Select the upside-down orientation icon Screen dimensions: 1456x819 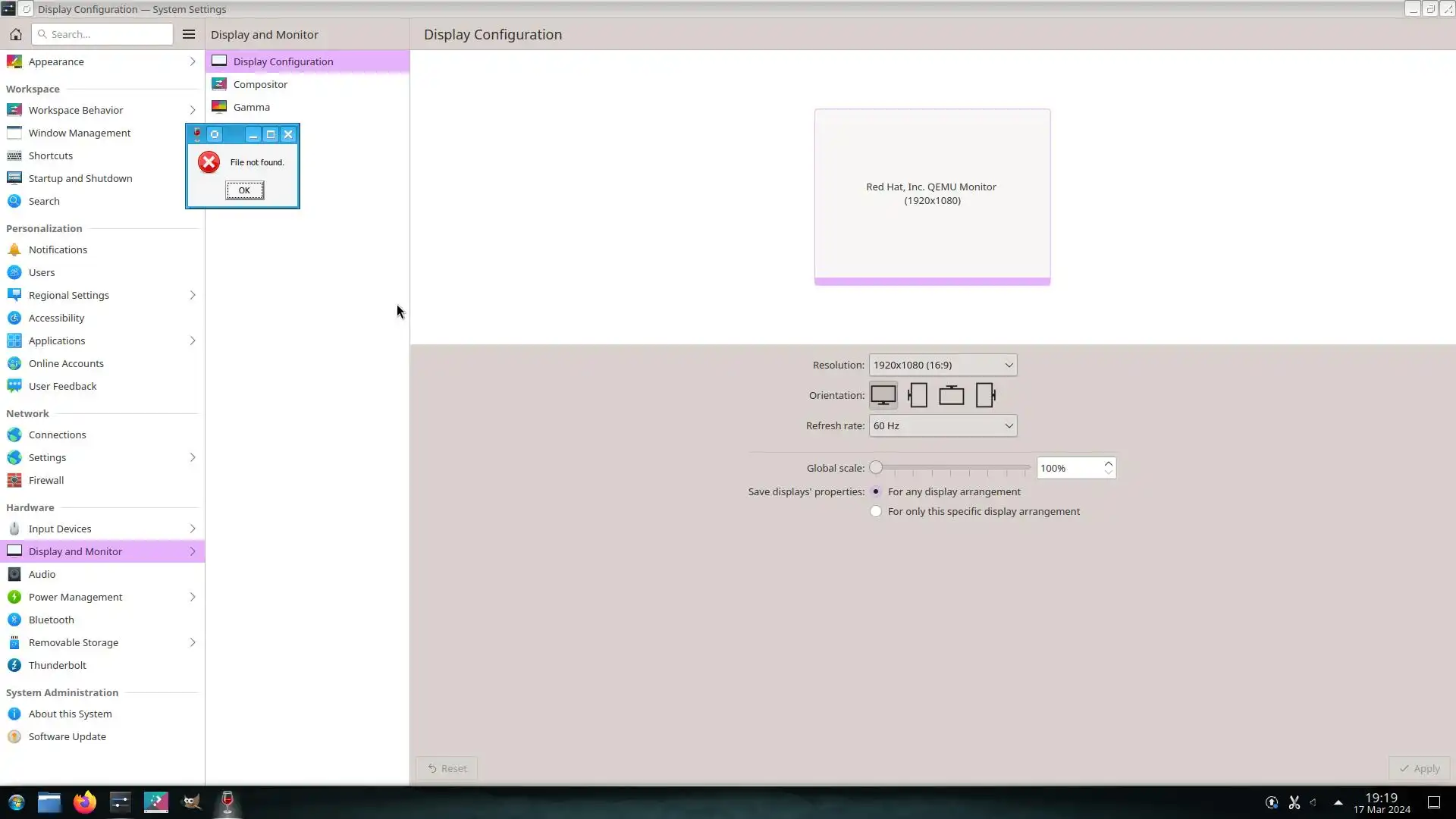pyautogui.click(x=951, y=395)
